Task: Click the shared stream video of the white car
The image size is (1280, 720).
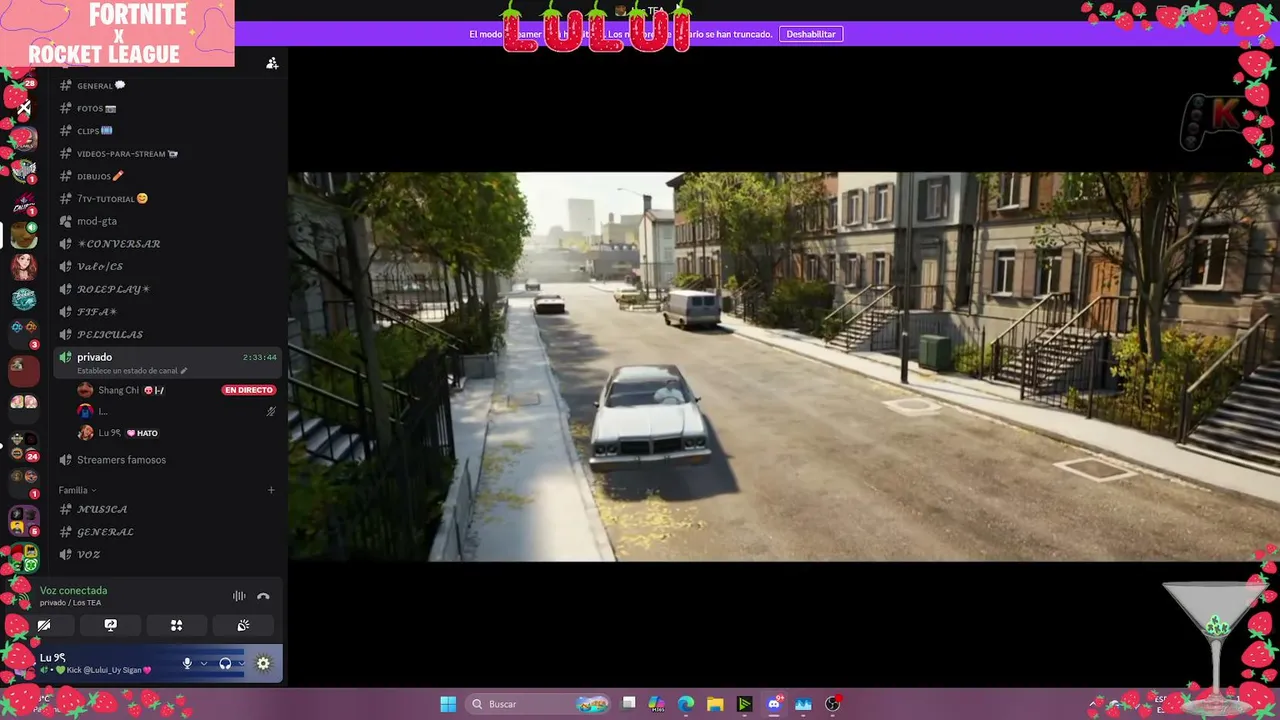Action: 784,366
